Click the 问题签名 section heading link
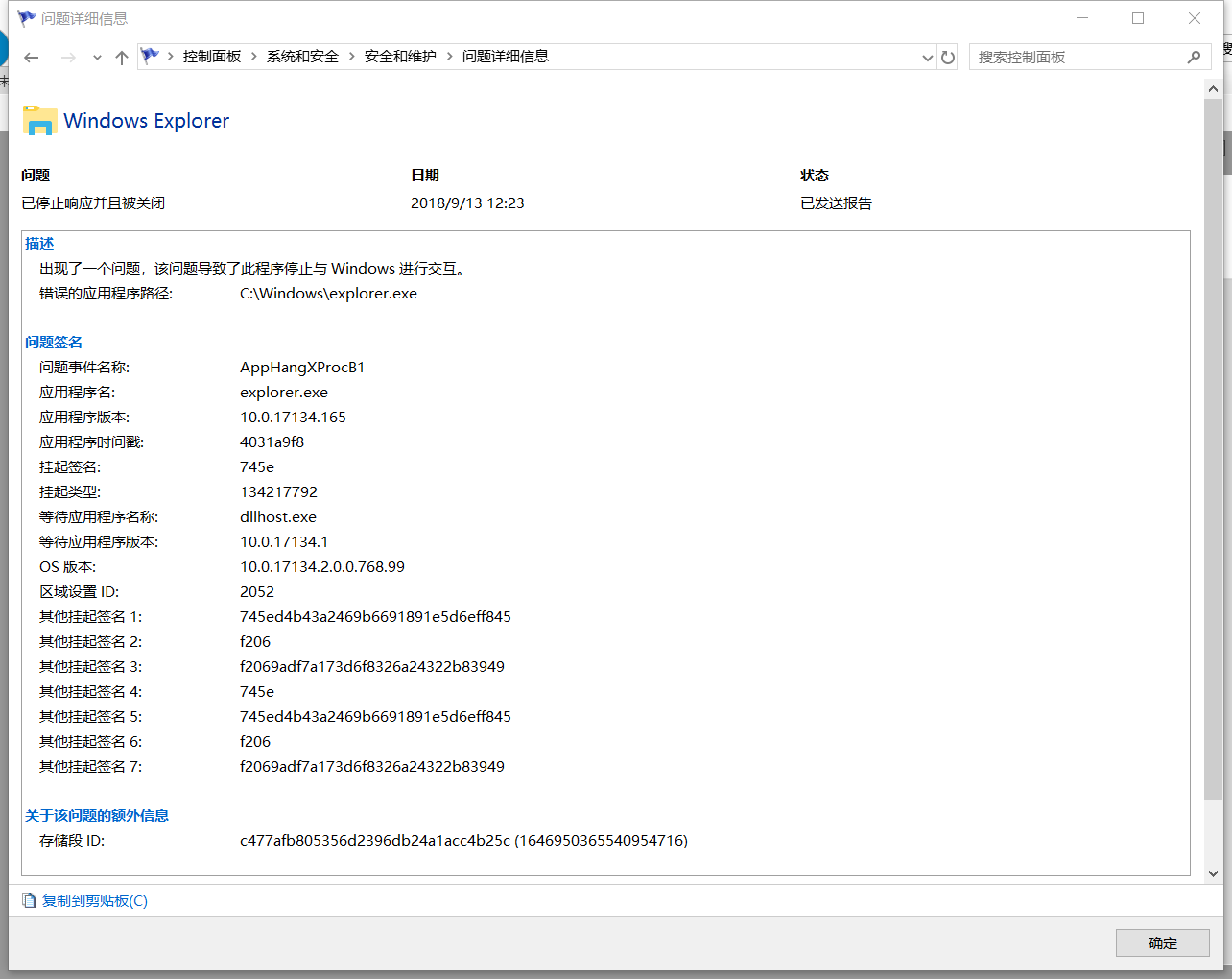Image resolution: width=1232 pixels, height=979 pixels. point(53,342)
